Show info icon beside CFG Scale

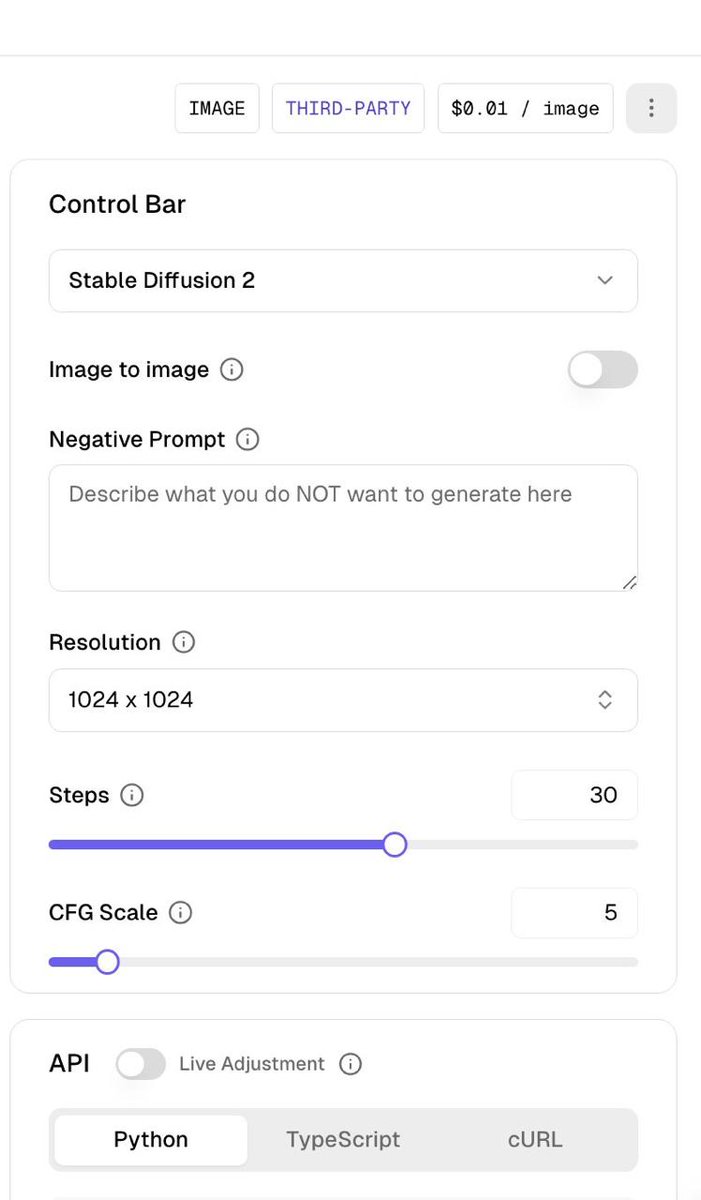[180, 912]
